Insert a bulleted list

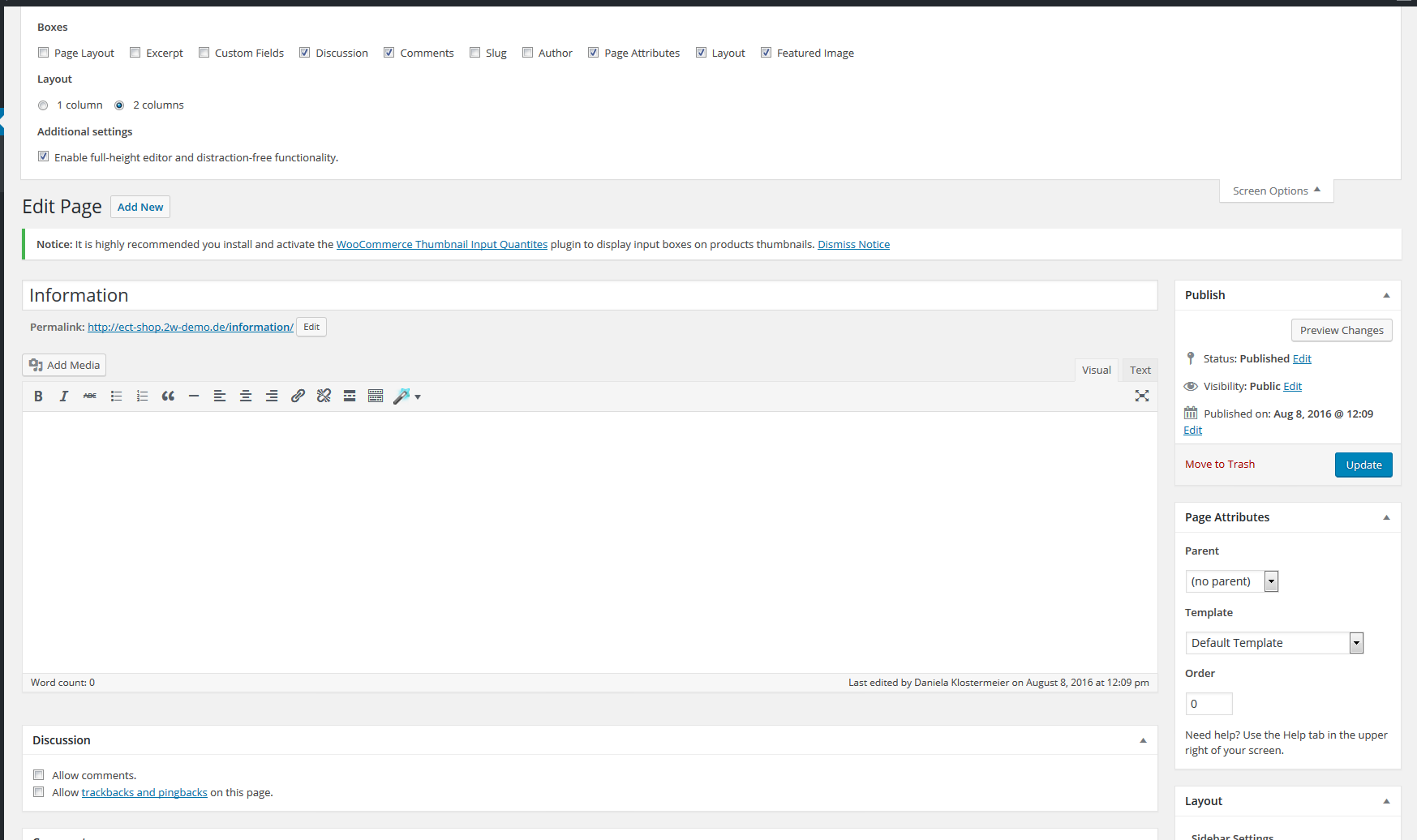116,396
